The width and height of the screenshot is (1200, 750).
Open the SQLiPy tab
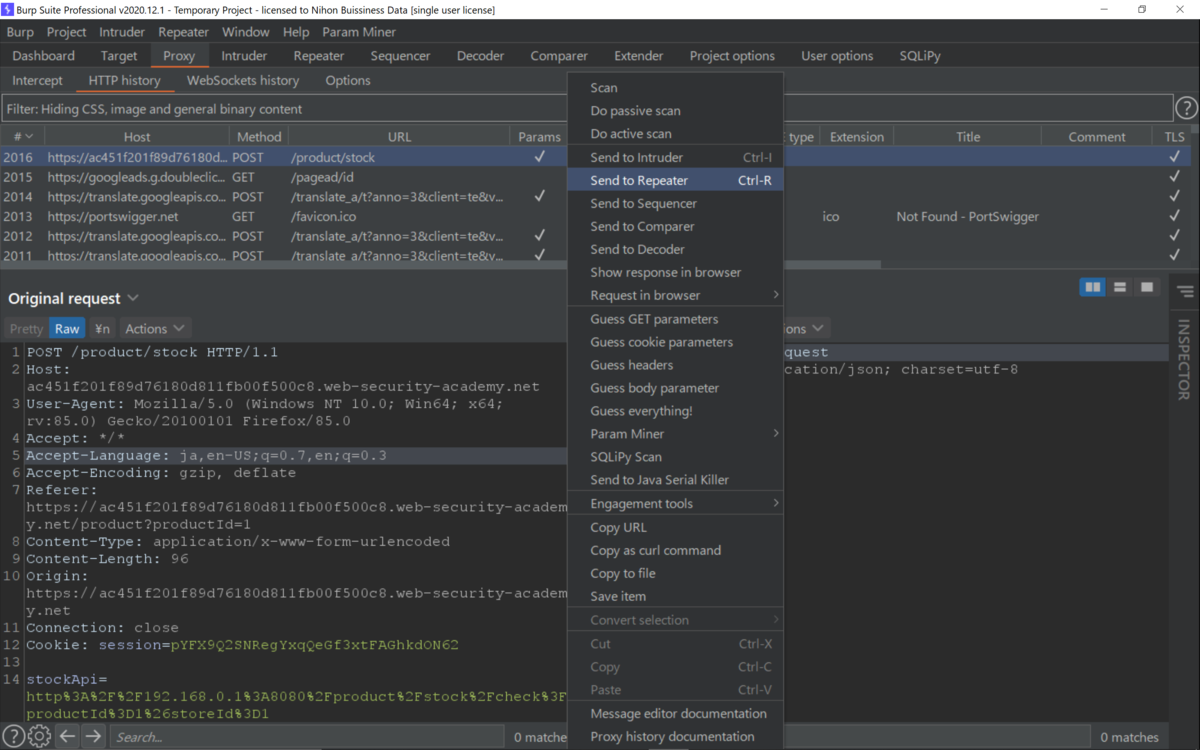(x=920, y=56)
